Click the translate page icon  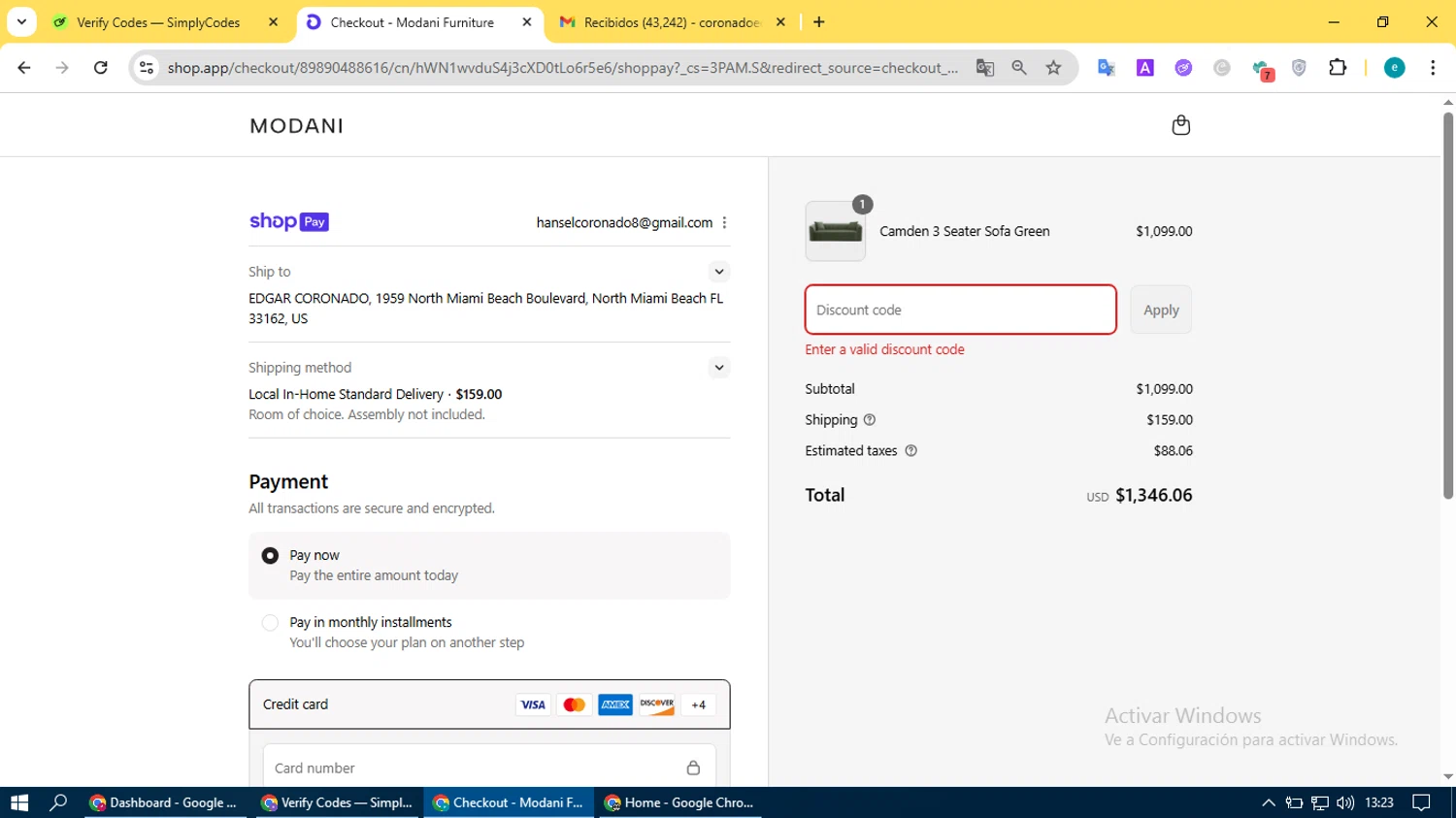[x=985, y=68]
